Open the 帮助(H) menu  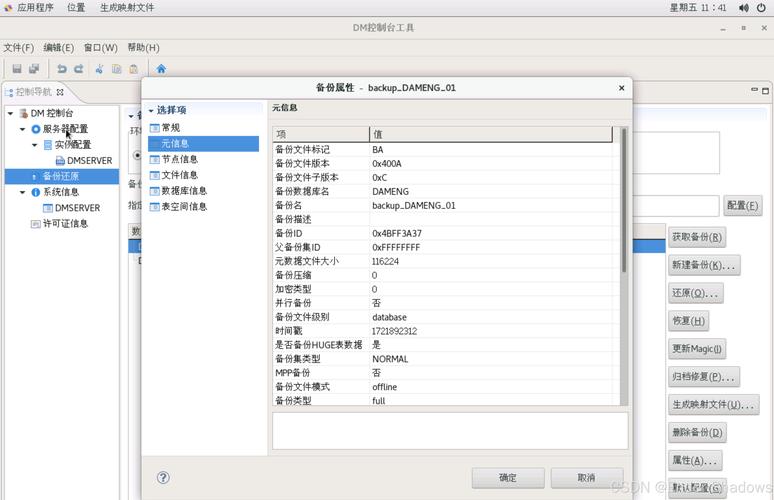click(143, 48)
